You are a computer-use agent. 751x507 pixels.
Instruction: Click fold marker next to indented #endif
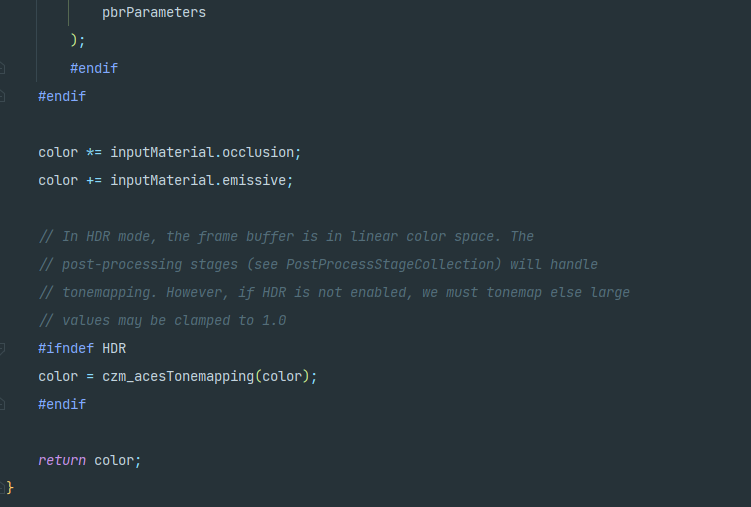[x=2, y=68]
